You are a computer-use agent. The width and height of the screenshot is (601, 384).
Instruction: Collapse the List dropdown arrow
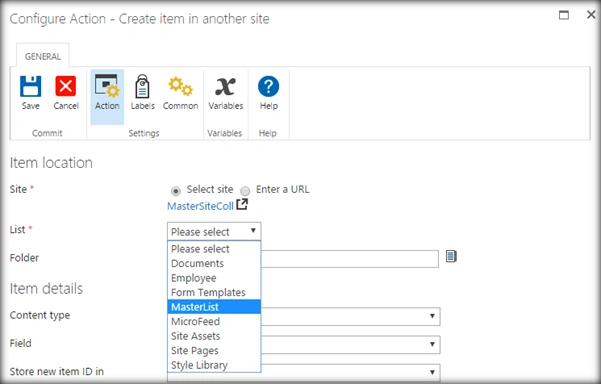(253, 231)
